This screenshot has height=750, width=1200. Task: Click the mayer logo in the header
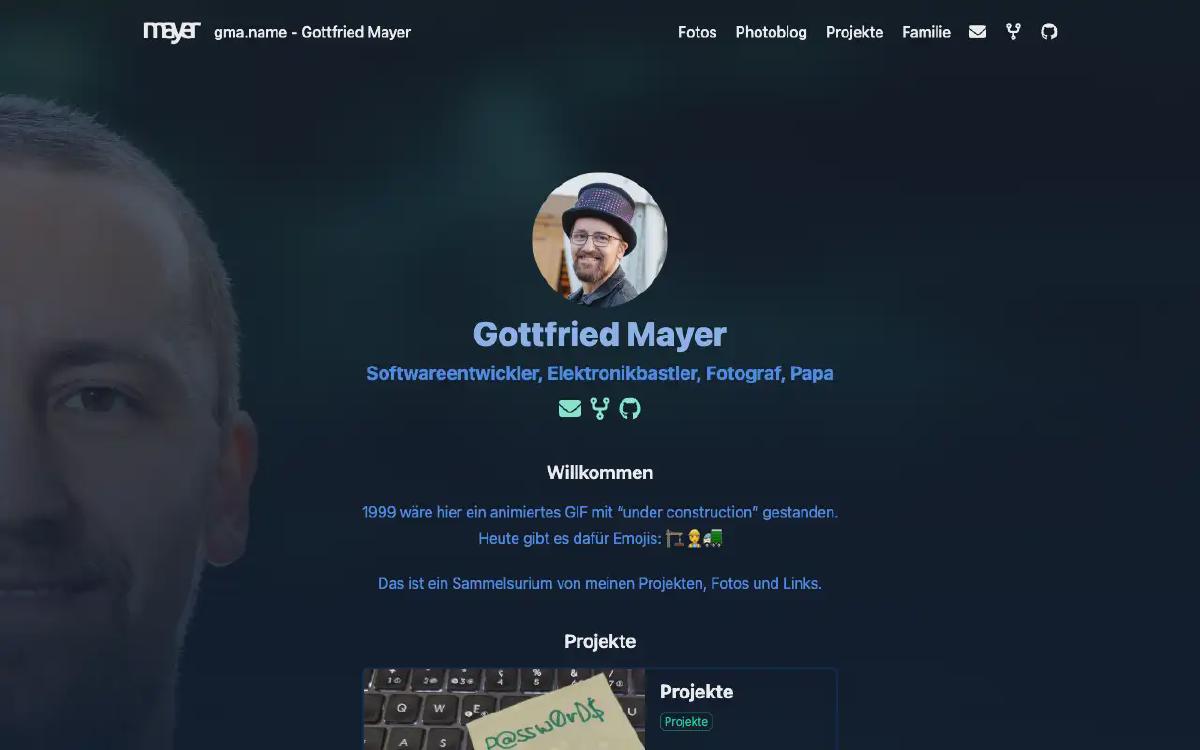(x=172, y=32)
